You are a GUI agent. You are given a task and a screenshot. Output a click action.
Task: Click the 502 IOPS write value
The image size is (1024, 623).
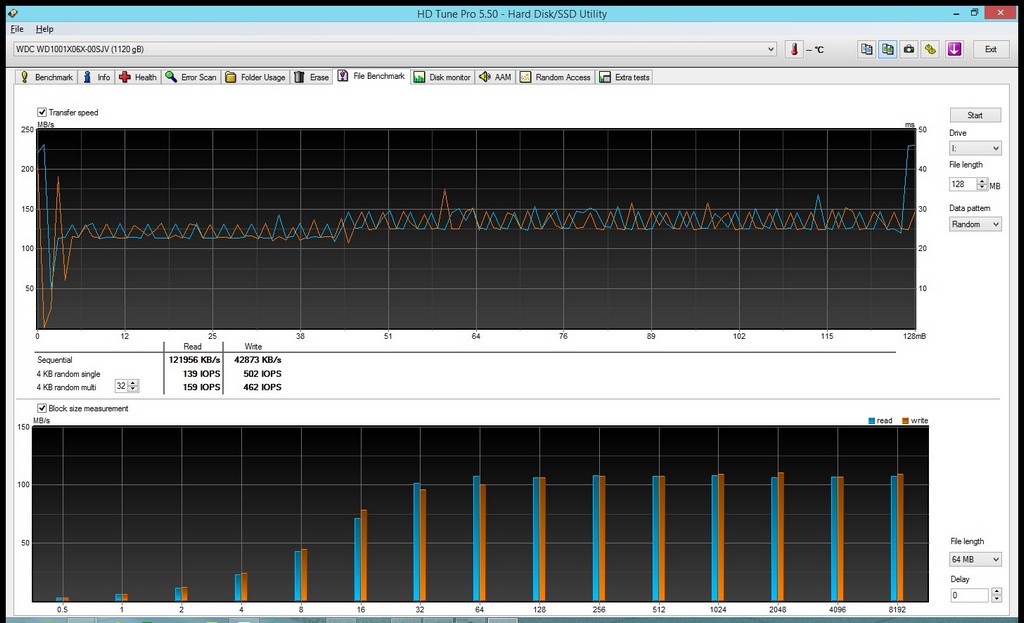(263, 374)
